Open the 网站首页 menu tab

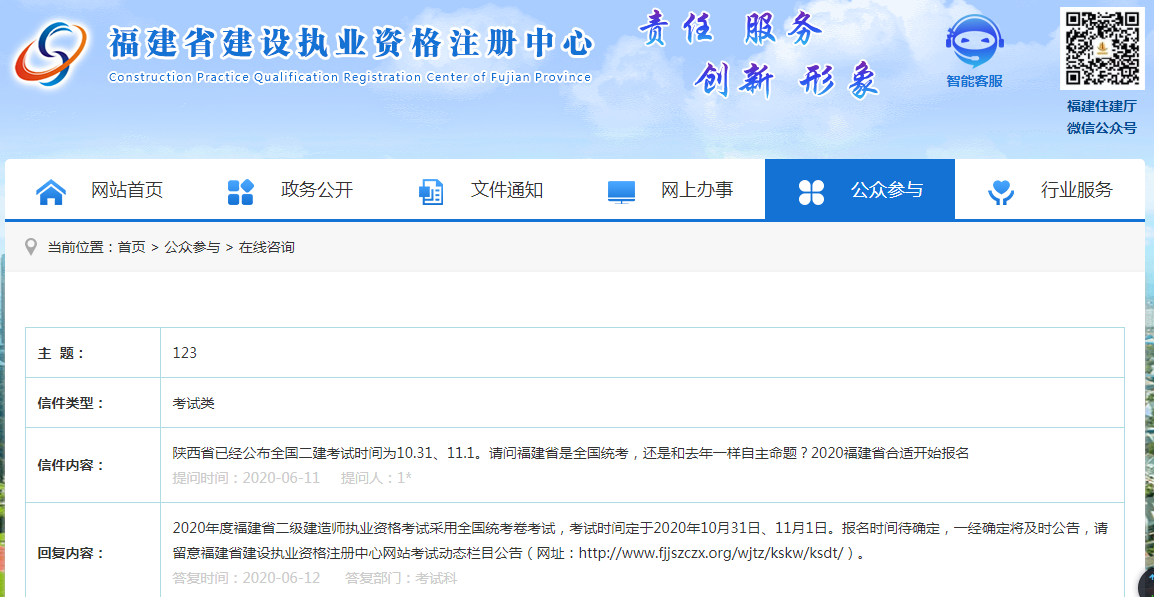point(100,190)
